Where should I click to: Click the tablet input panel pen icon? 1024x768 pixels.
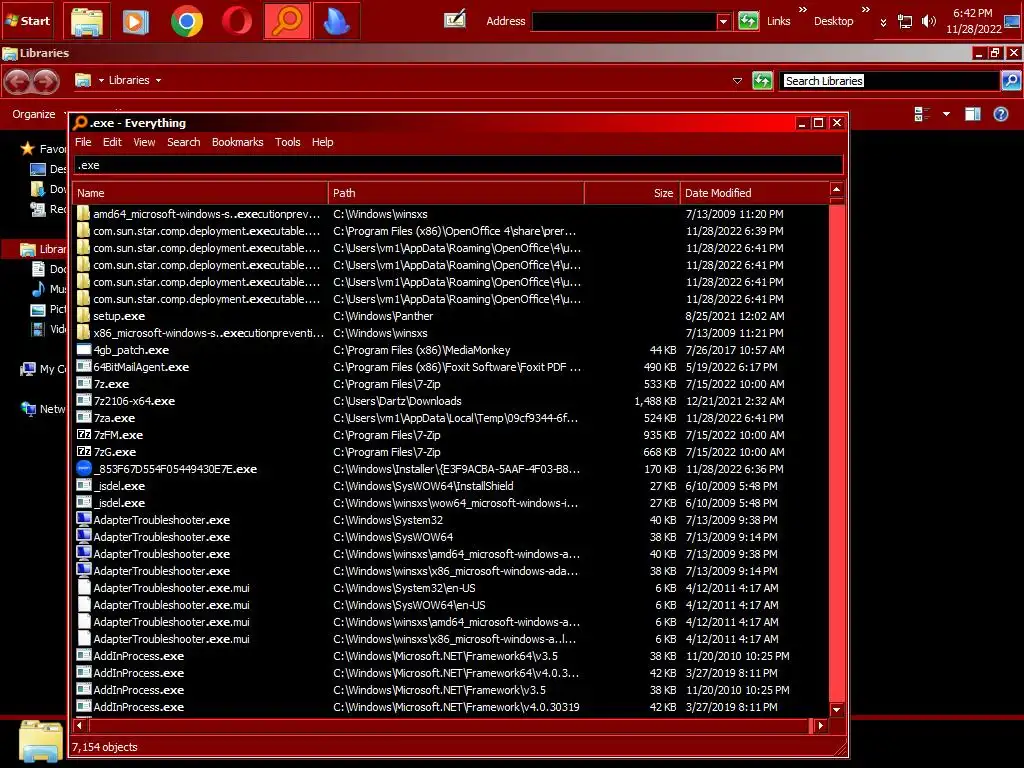[x=455, y=20]
